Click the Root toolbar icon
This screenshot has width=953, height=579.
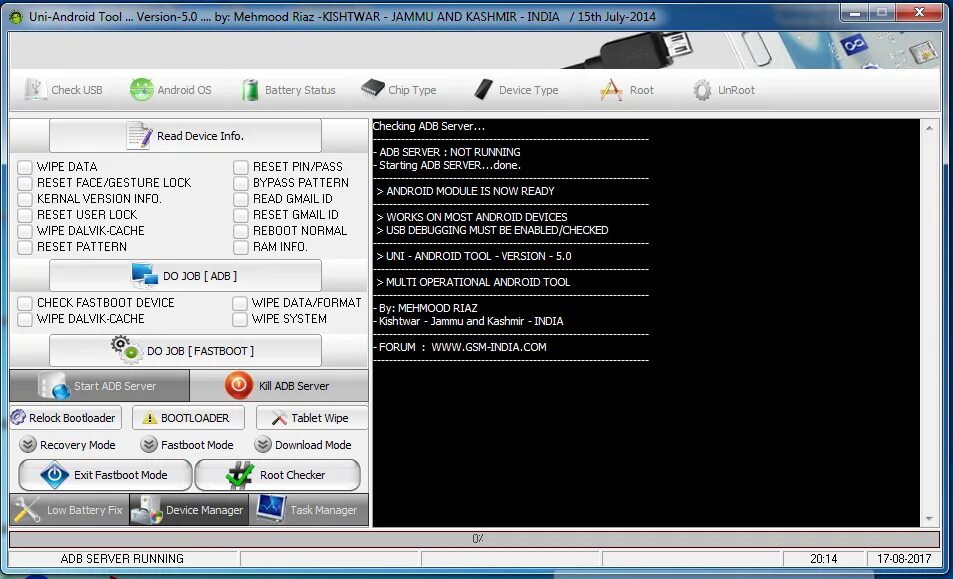click(x=611, y=89)
